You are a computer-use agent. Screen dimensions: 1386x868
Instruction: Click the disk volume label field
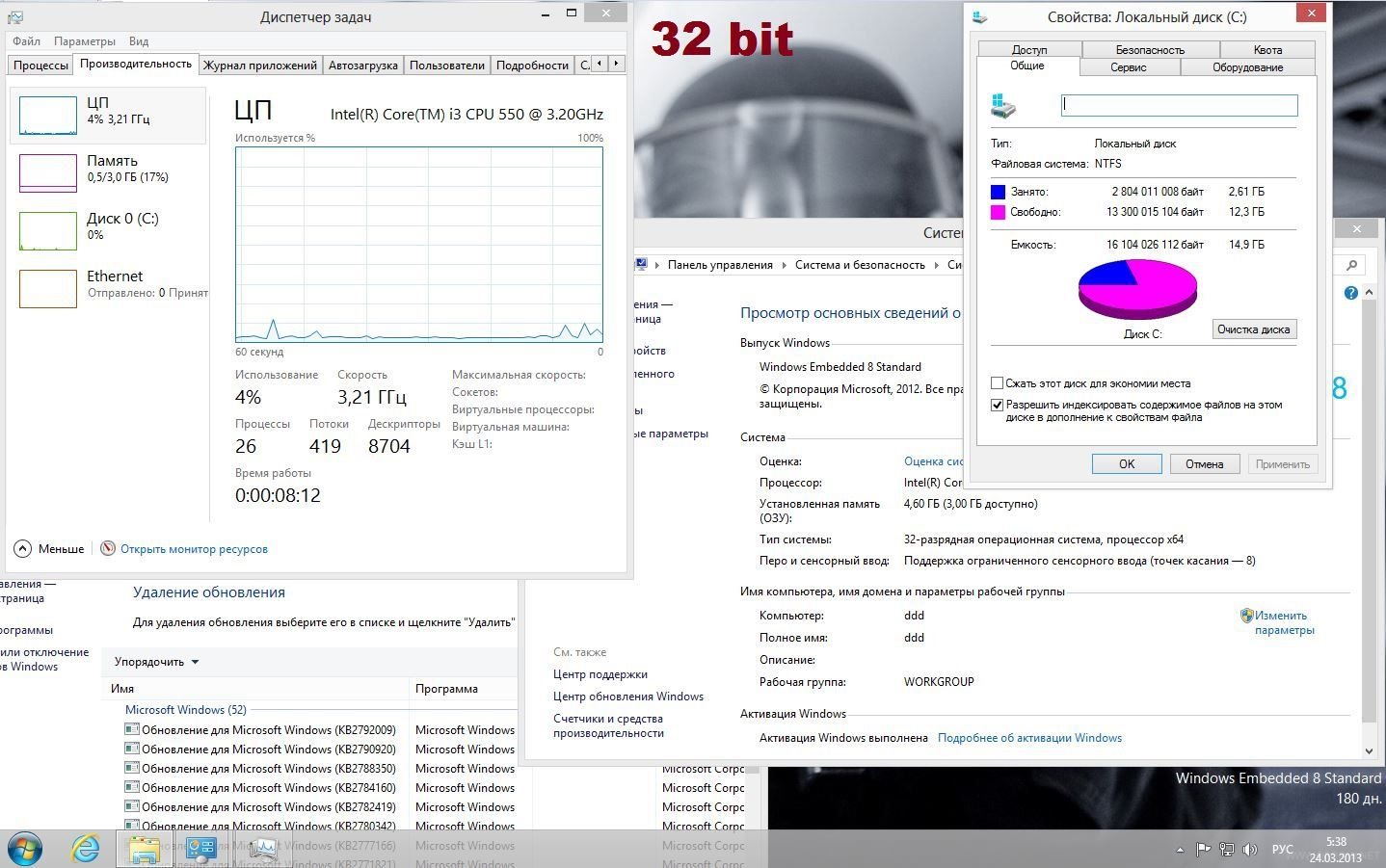pos(1180,106)
